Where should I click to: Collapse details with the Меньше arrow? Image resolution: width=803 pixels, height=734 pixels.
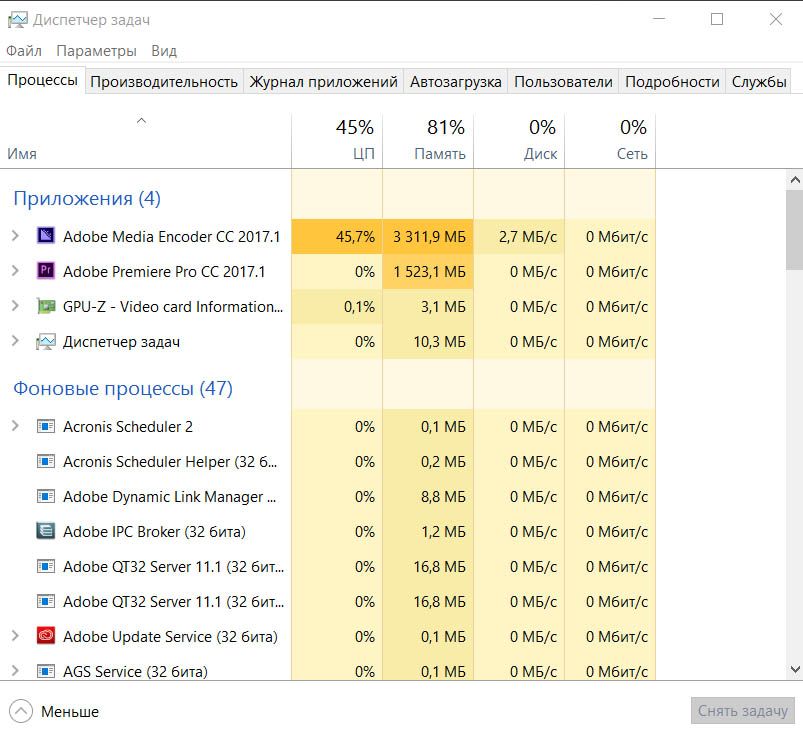21,711
